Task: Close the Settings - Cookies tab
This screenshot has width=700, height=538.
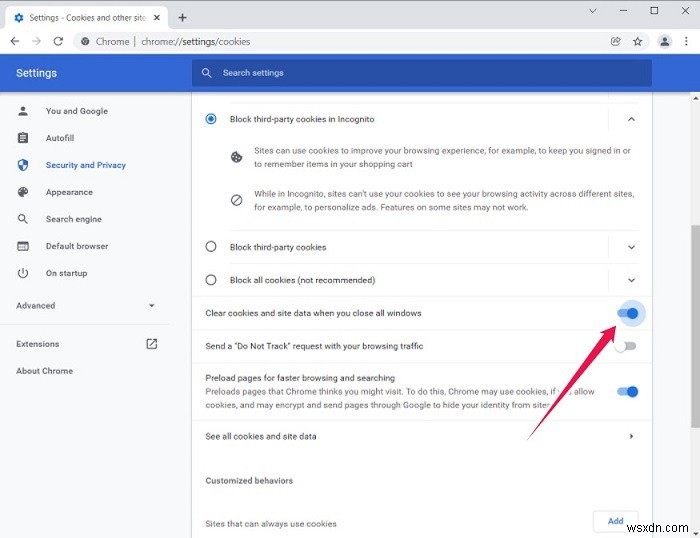Action: [157, 17]
